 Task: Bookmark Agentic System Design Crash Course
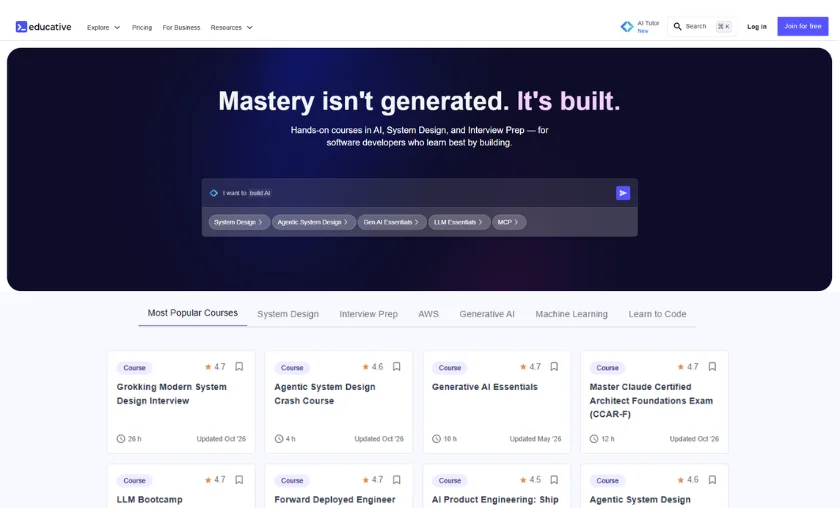pos(396,367)
